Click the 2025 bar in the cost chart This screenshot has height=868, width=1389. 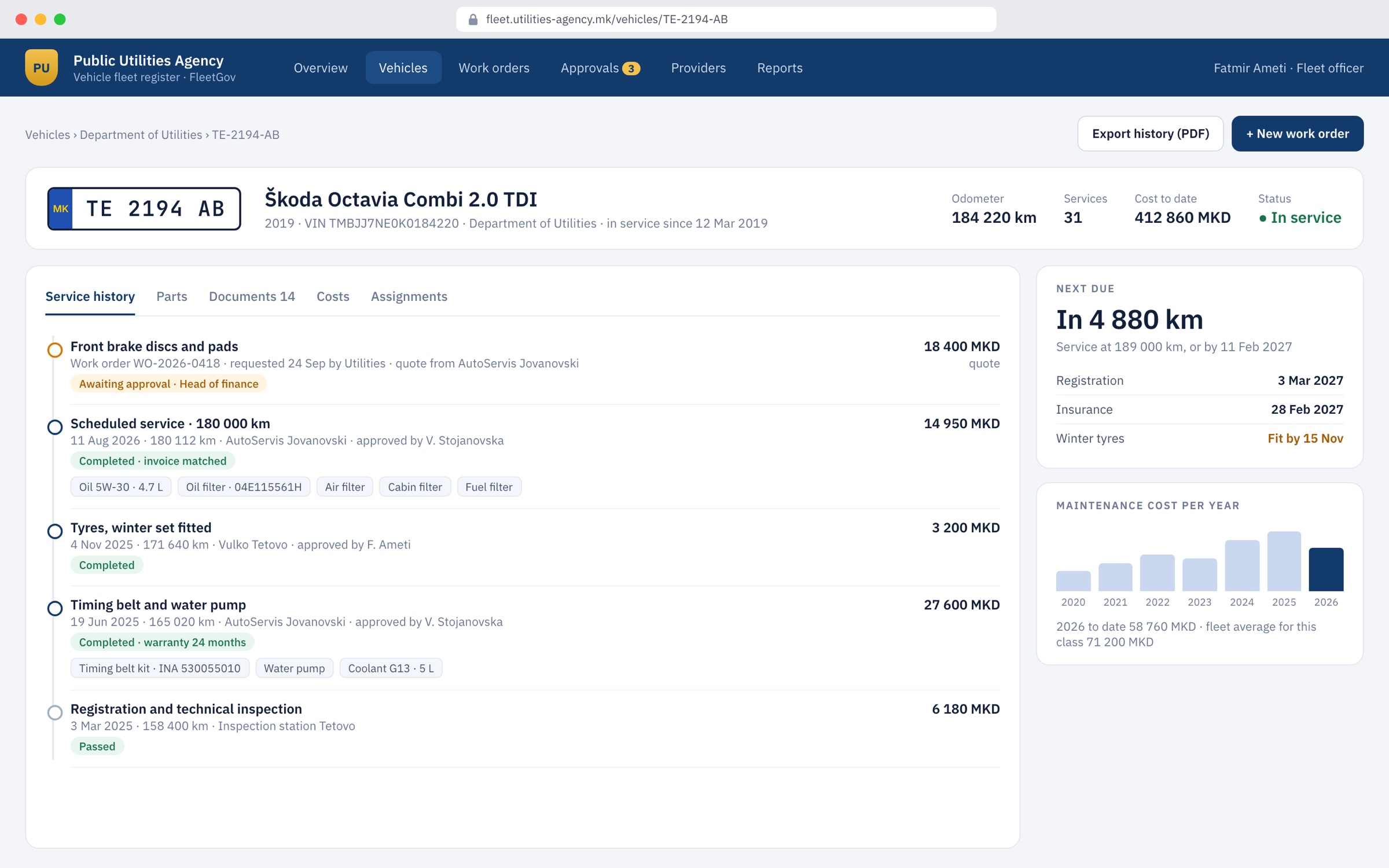tap(1284, 561)
